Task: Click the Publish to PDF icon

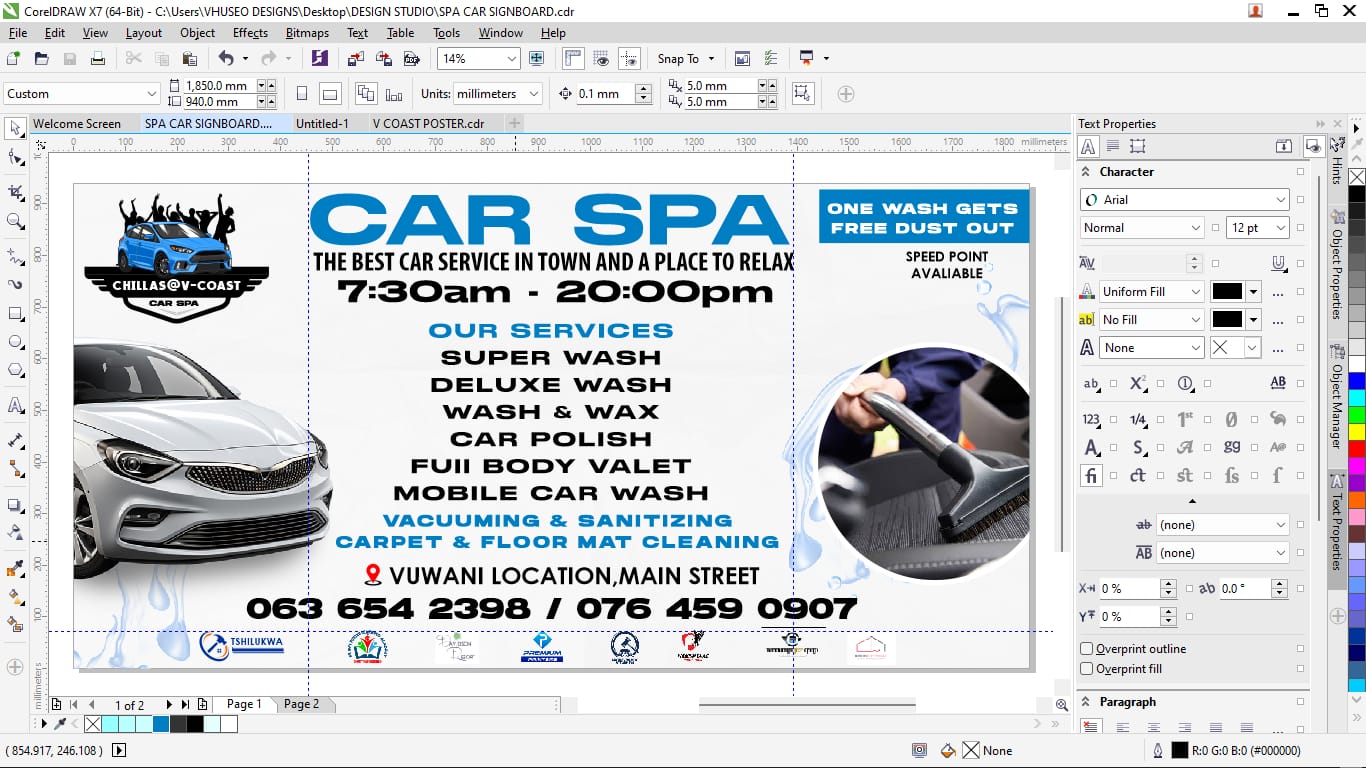Action: point(410,59)
